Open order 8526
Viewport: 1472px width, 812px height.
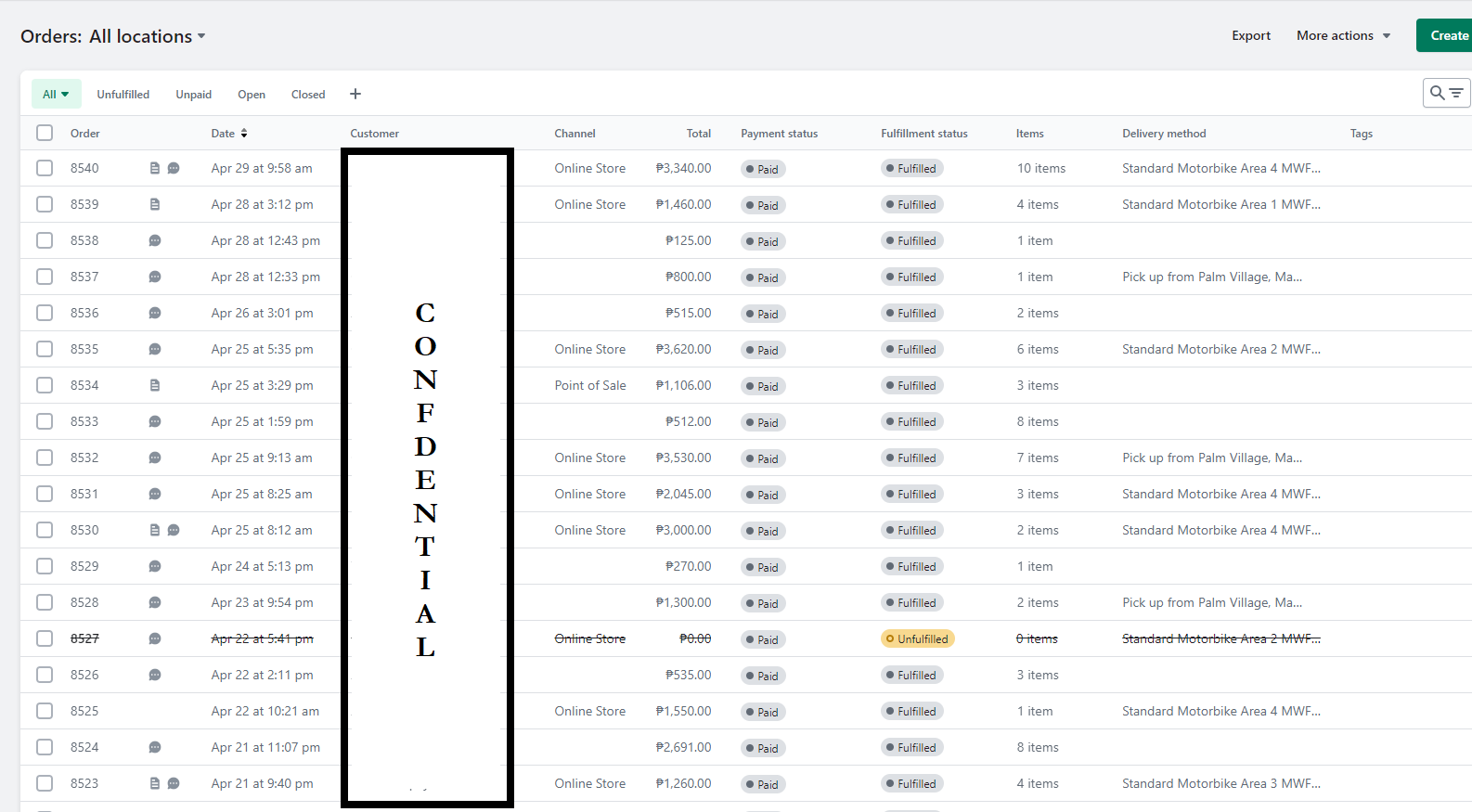pos(84,675)
